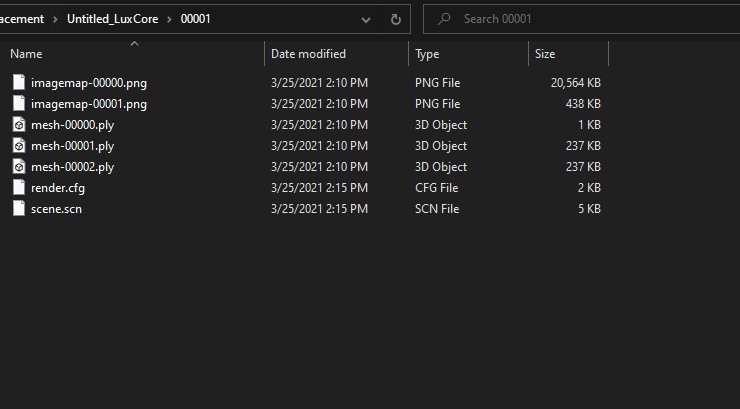Sort files by Date modified column
Screen dimensions: 740x409
coord(308,54)
